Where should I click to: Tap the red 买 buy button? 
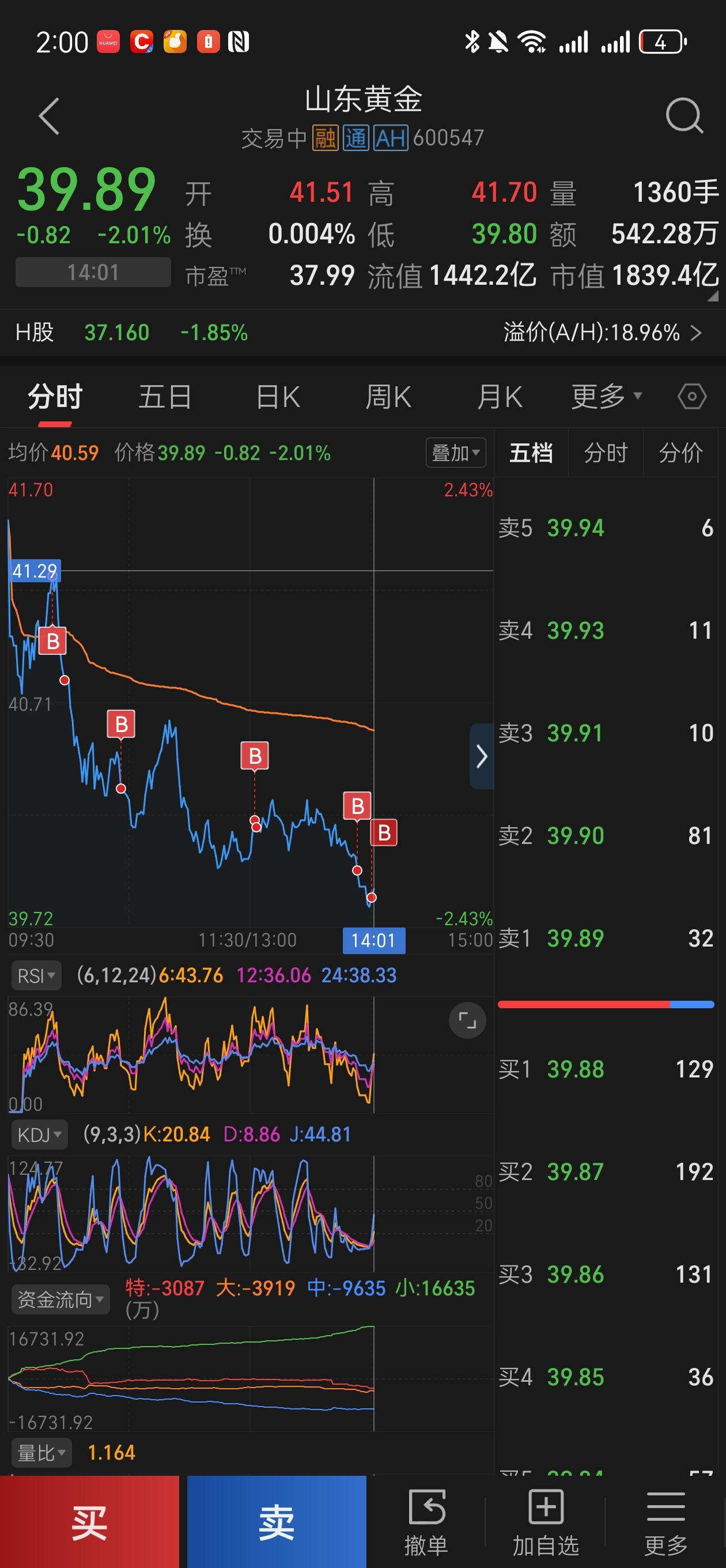89,1522
